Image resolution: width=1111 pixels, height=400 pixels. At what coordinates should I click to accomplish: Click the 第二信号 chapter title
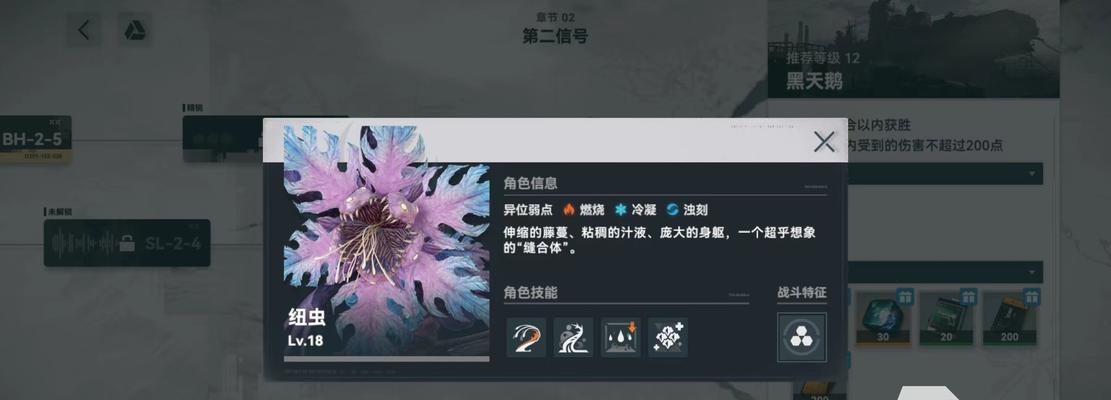point(555,35)
